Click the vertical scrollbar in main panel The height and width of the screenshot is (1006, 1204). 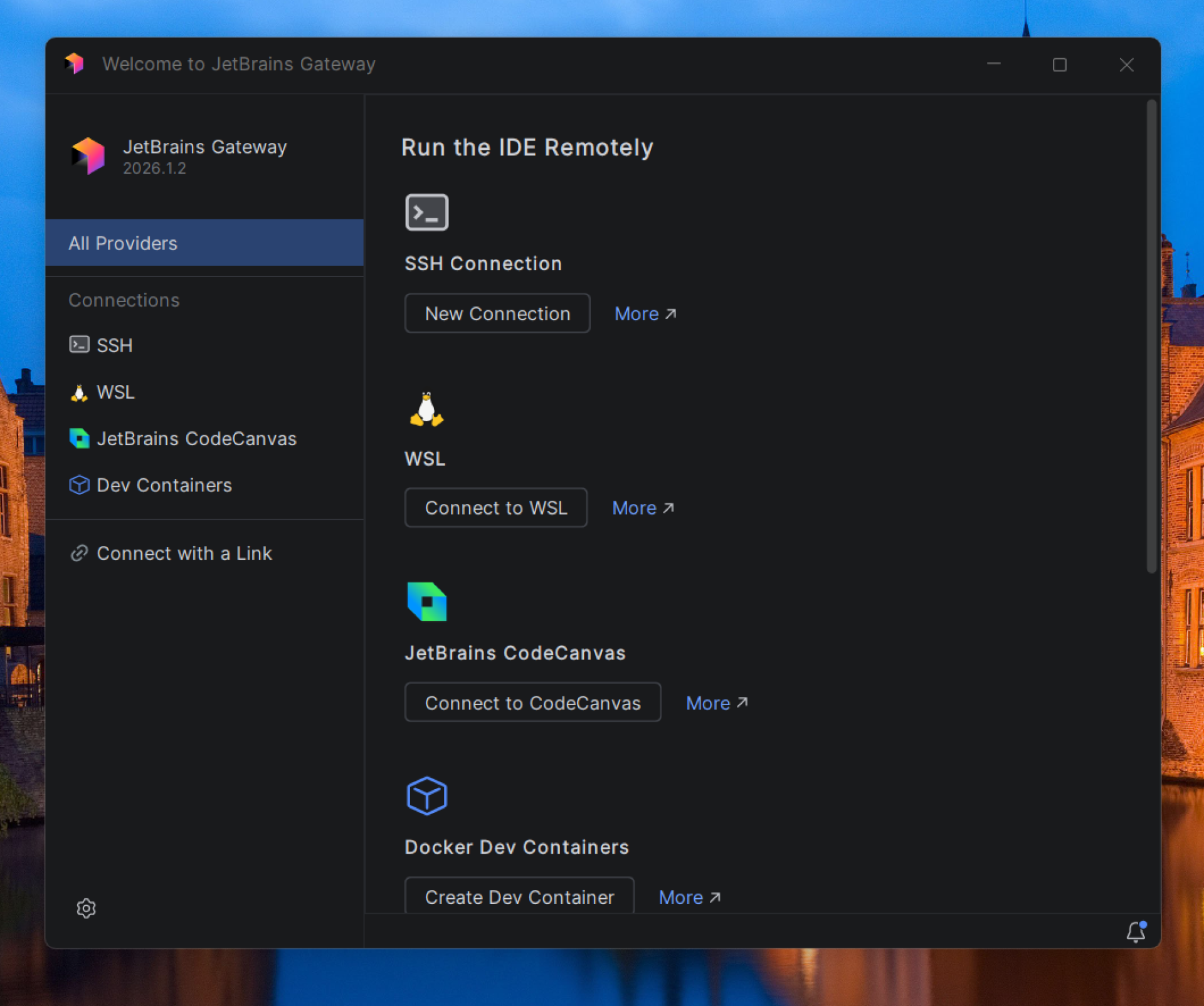point(1151,337)
